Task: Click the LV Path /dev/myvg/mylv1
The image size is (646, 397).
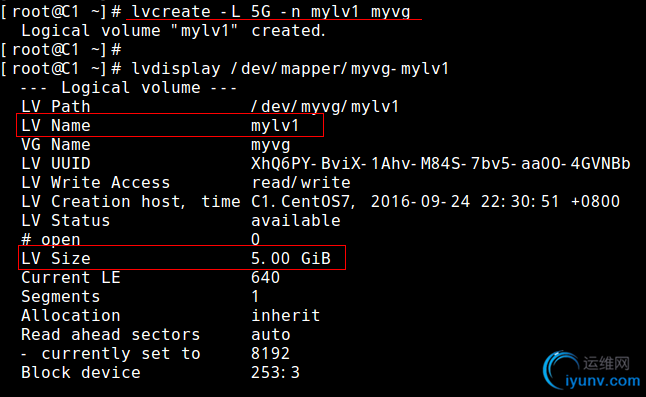Action: coord(325,107)
